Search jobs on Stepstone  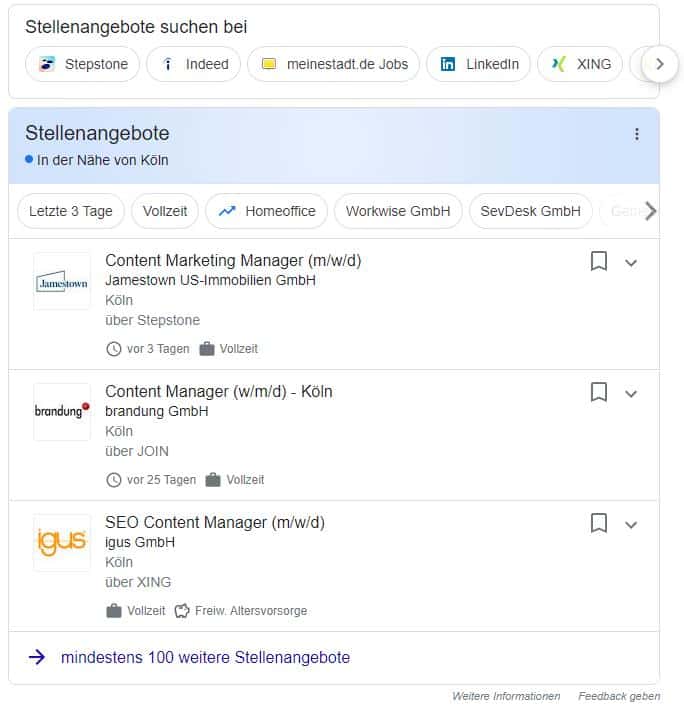83,64
